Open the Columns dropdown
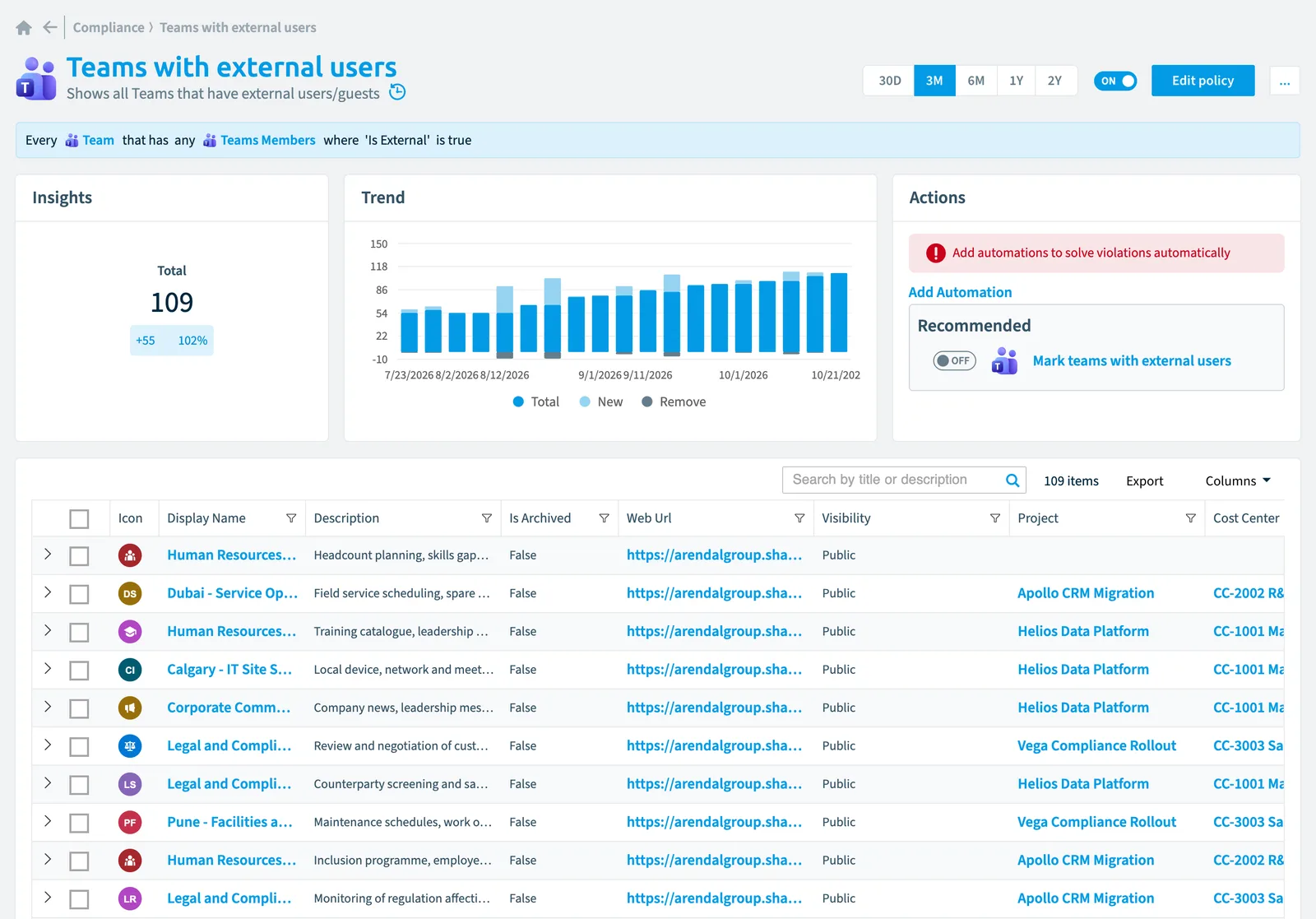The height and width of the screenshot is (919, 1316). pyautogui.click(x=1238, y=480)
